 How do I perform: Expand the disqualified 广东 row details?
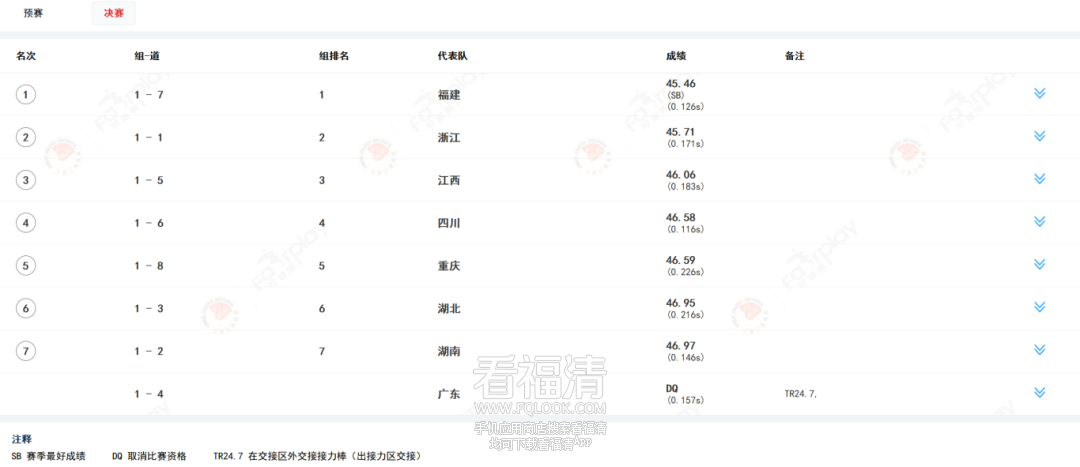tap(1039, 393)
